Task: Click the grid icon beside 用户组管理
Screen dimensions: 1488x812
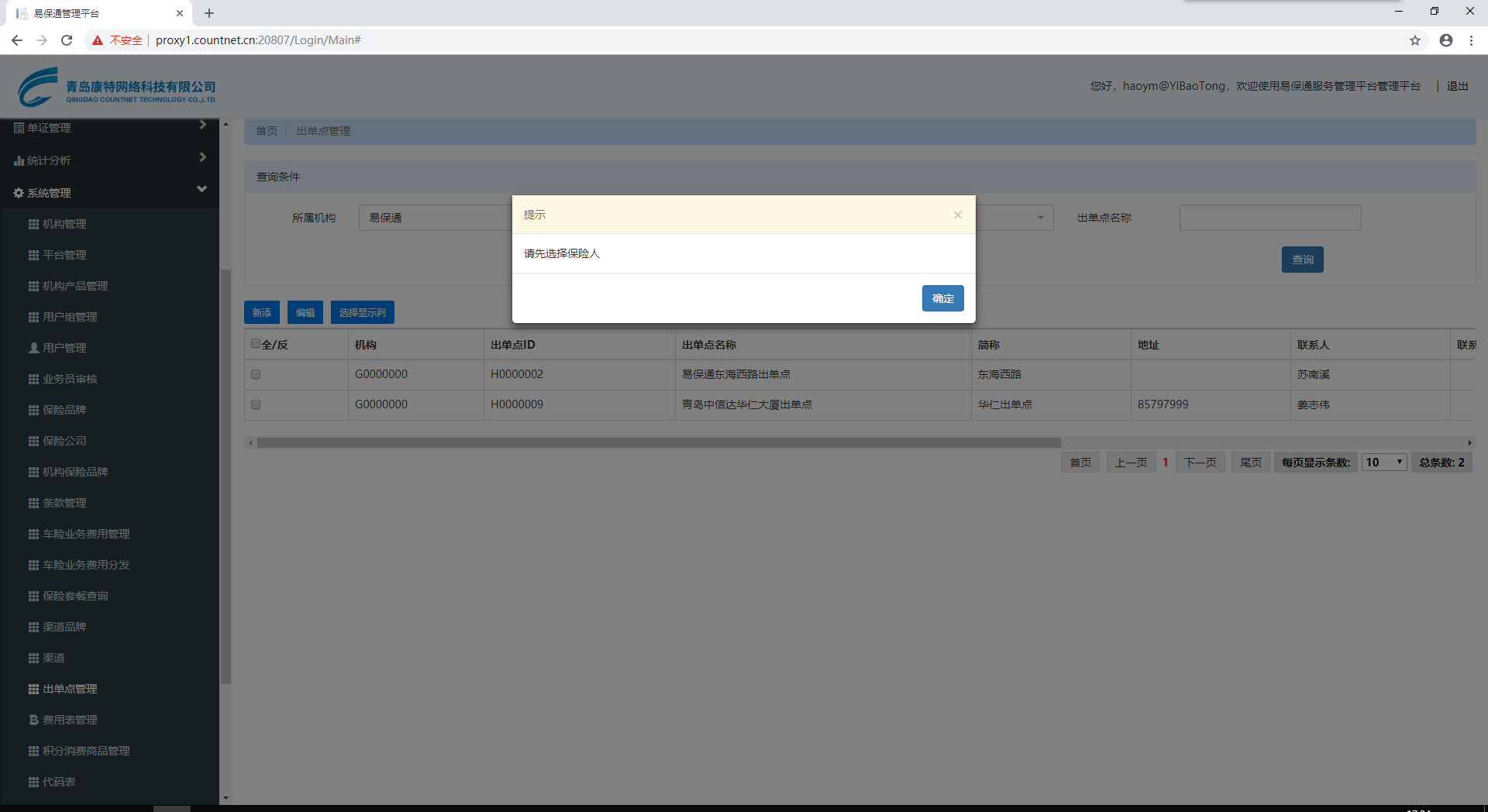Action: (x=33, y=317)
